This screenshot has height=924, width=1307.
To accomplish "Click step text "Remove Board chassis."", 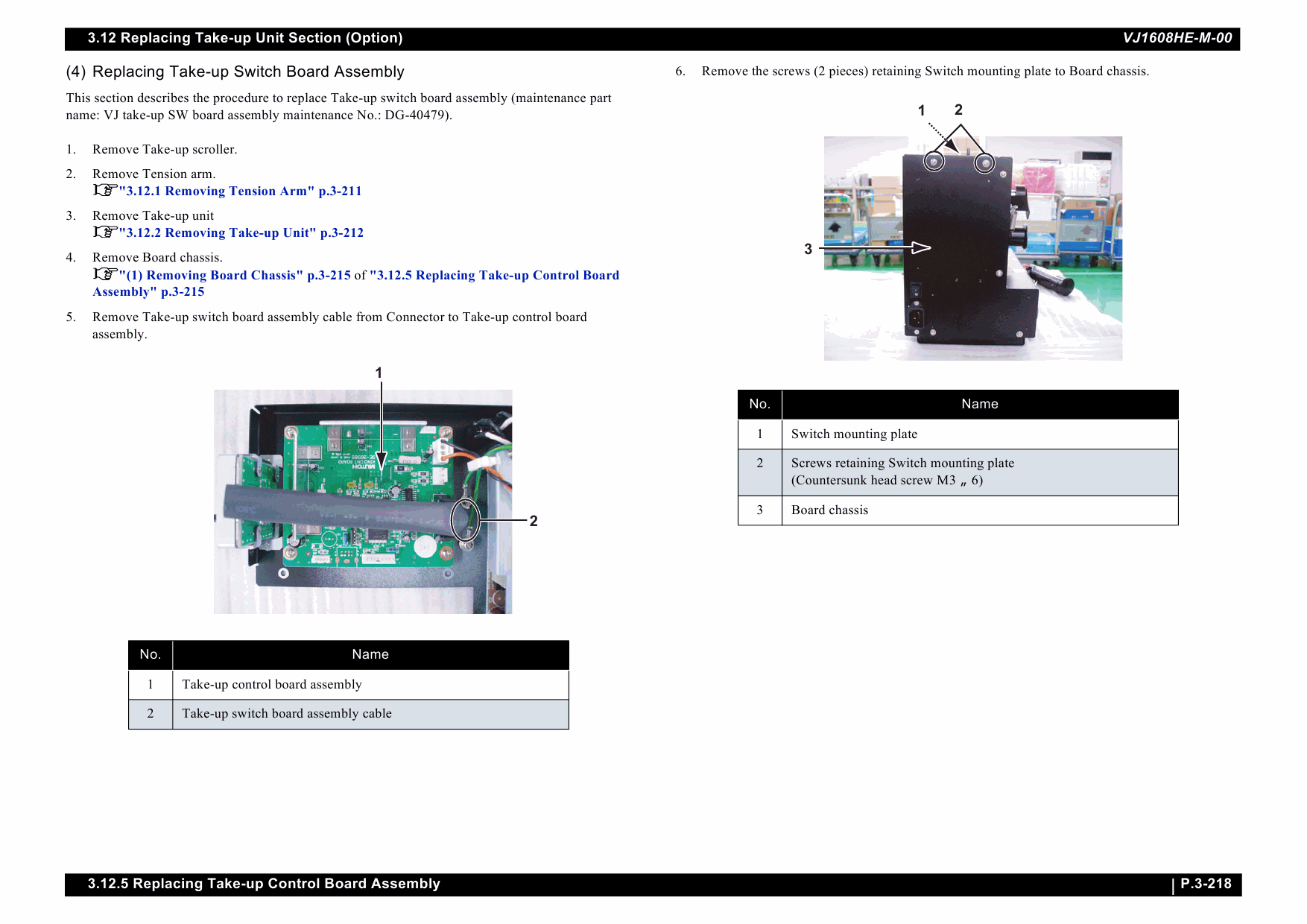I will click(157, 257).
